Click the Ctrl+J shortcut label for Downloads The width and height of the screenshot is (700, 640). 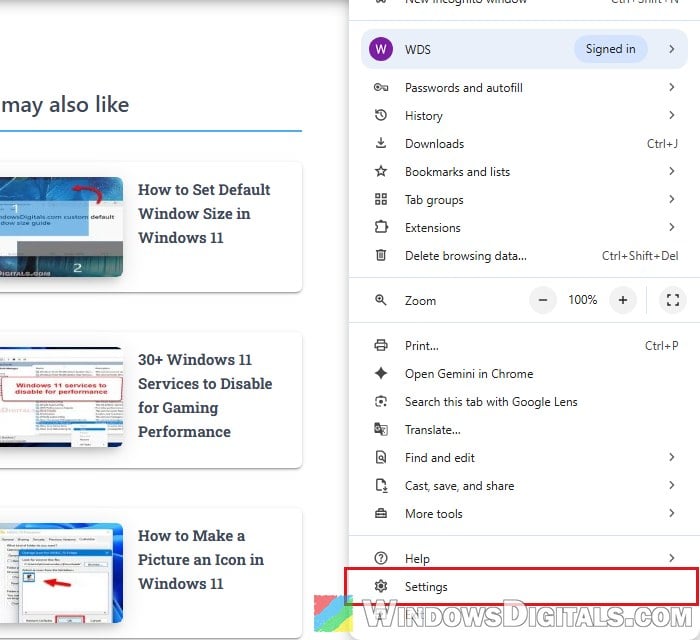pos(662,144)
